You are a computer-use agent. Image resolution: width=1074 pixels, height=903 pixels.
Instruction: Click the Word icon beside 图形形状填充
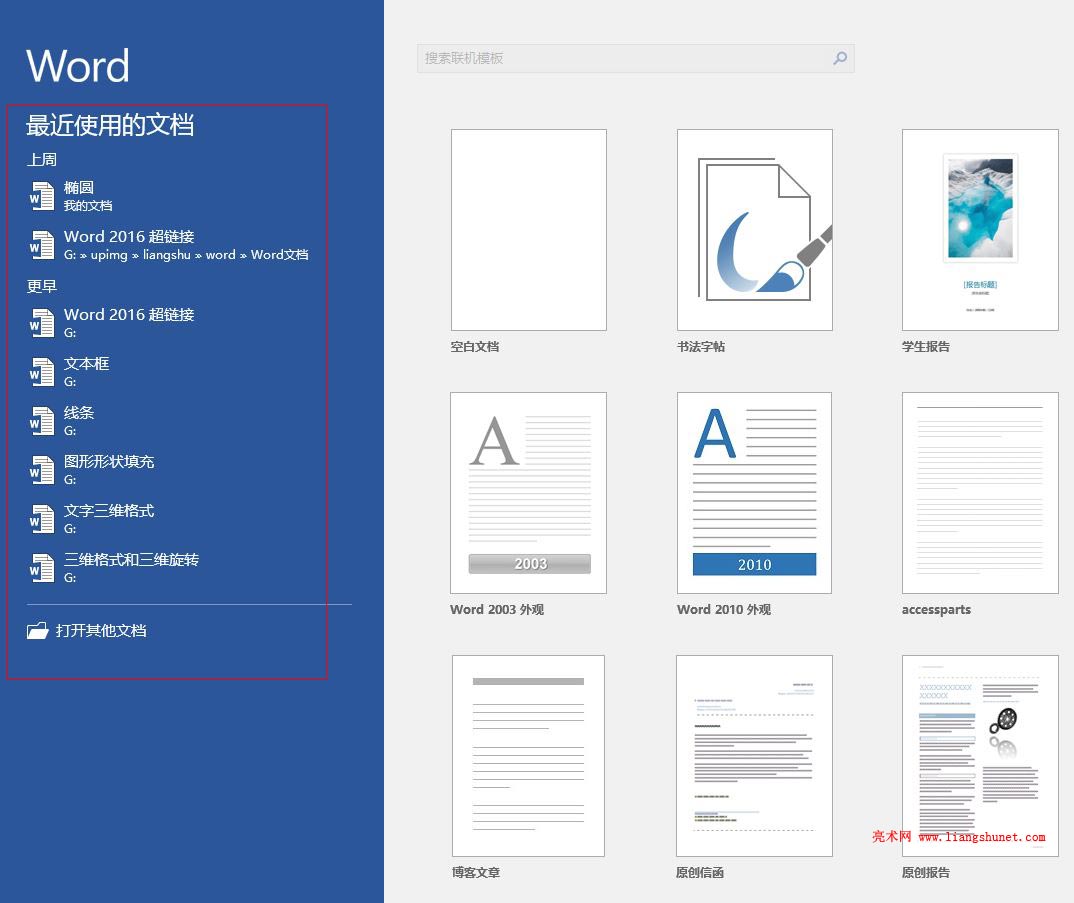coord(42,470)
